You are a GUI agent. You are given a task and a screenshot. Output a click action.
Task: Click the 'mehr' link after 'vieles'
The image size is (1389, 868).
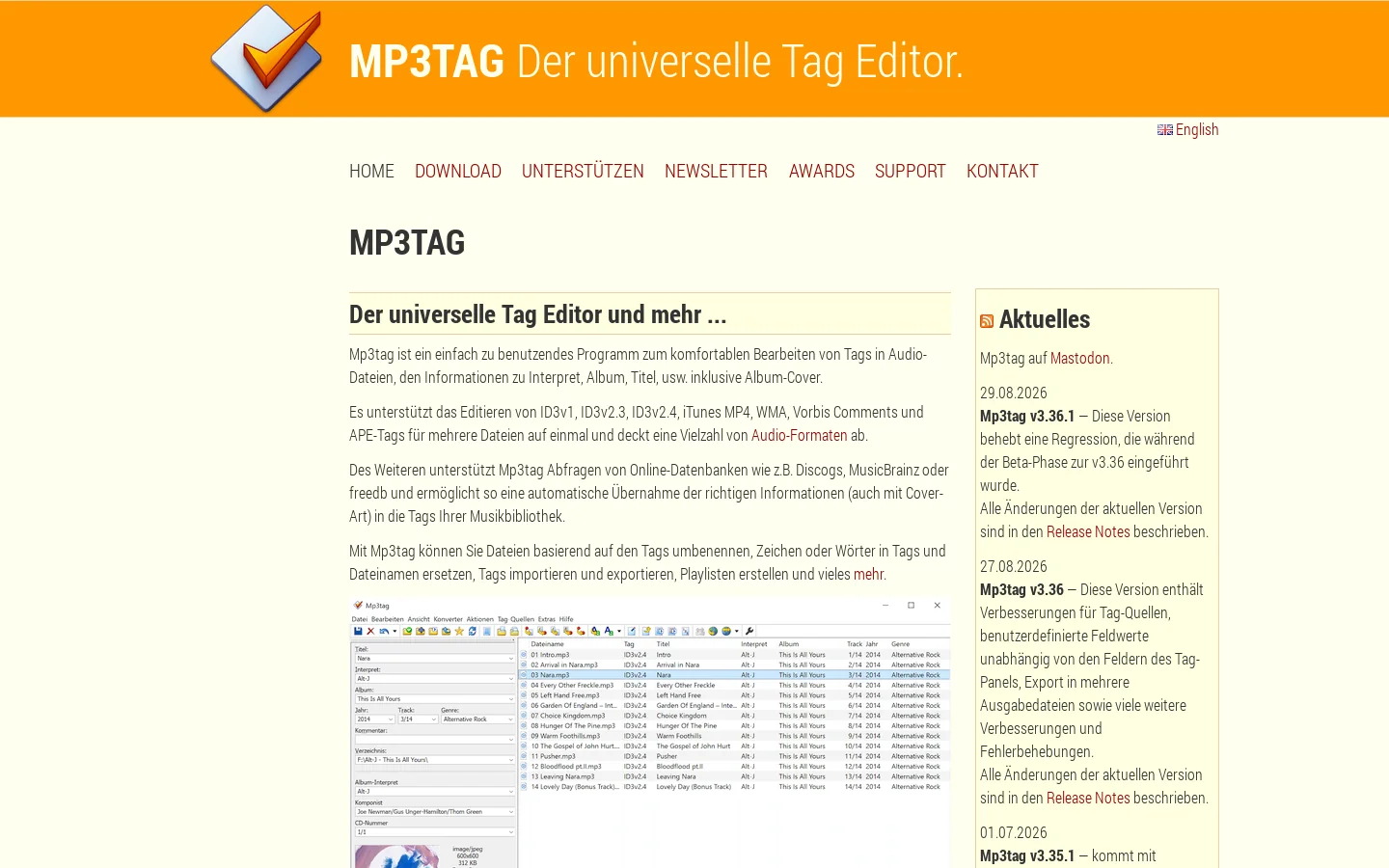[868, 575]
